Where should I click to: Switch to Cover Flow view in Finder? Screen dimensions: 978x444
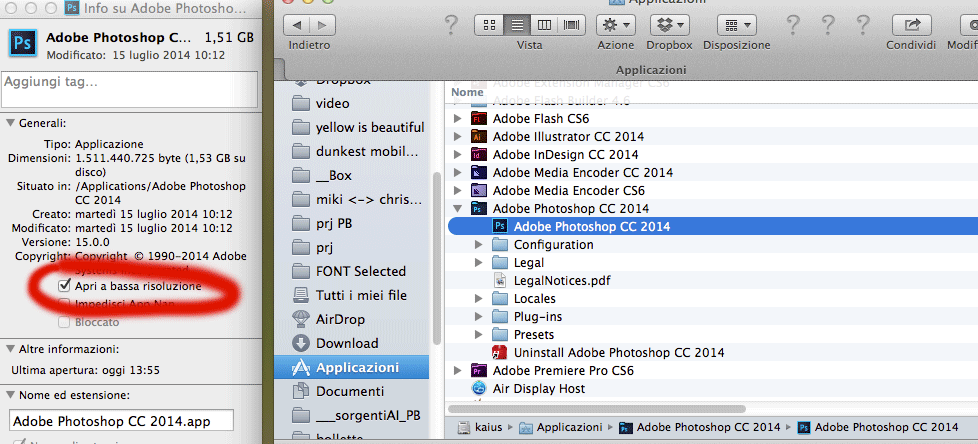(571, 25)
